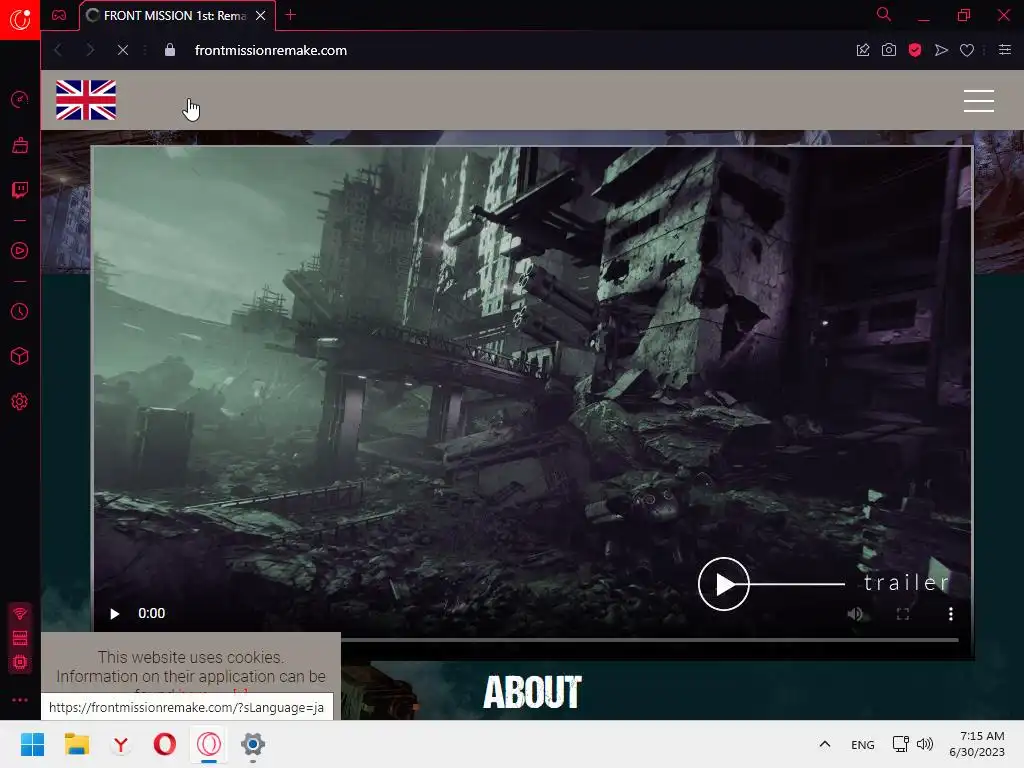The image size is (1024, 768).
Task: Open the ad blocker shield
Action: pyautogui.click(x=915, y=50)
